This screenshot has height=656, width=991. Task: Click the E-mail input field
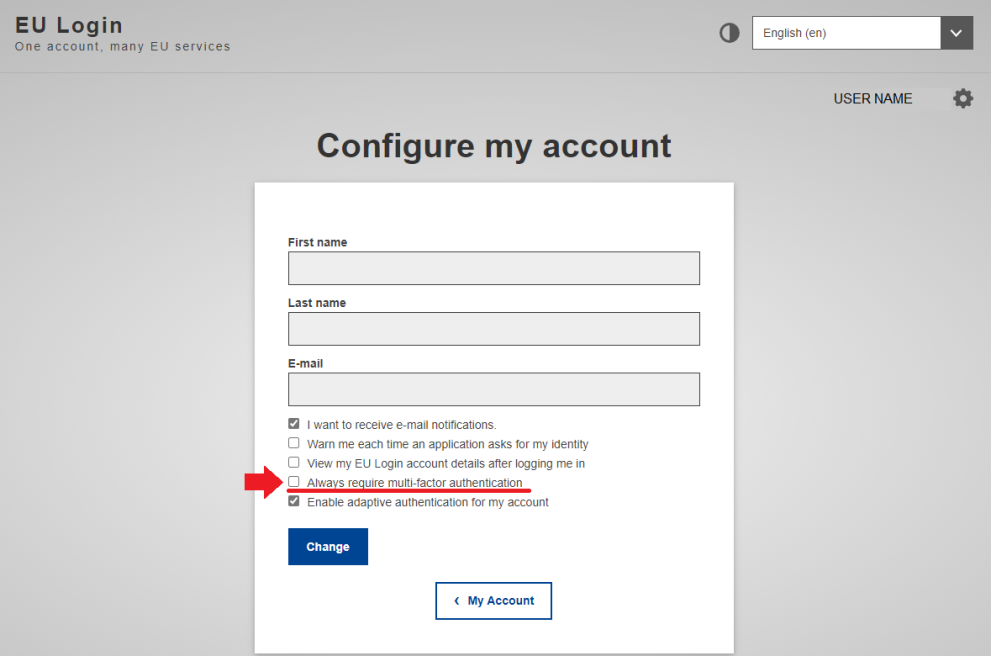pos(493,389)
